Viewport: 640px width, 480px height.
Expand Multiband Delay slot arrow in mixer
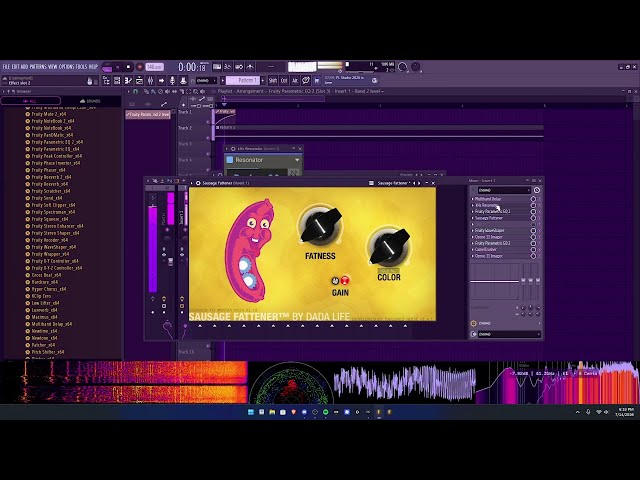click(473, 199)
